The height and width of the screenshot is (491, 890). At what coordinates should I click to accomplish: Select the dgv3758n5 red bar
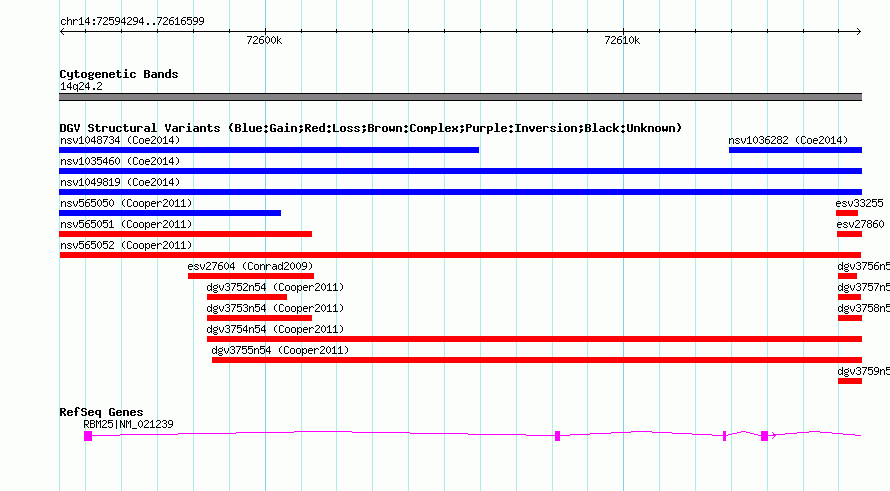click(x=850, y=318)
